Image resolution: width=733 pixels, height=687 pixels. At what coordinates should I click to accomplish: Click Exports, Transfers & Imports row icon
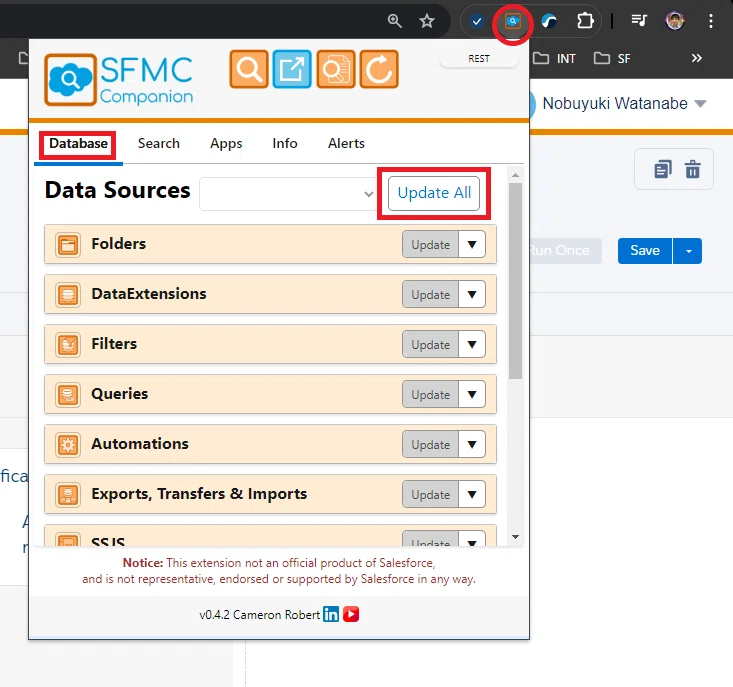[x=68, y=494]
